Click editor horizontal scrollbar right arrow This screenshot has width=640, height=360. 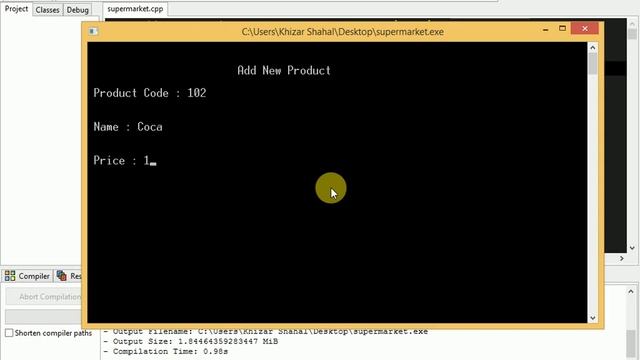(x=622, y=258)
